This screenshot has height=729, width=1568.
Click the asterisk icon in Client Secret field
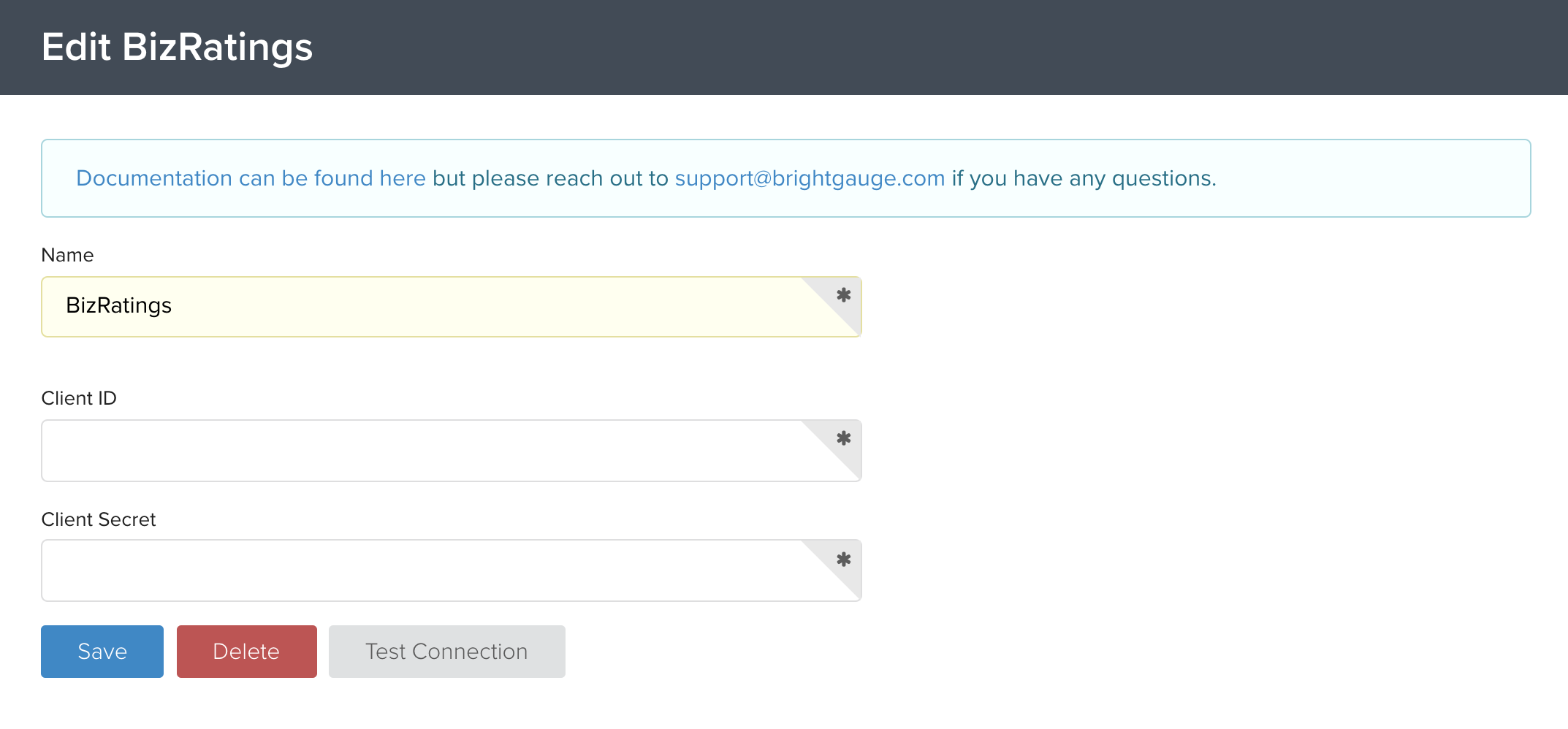[844, 560]
